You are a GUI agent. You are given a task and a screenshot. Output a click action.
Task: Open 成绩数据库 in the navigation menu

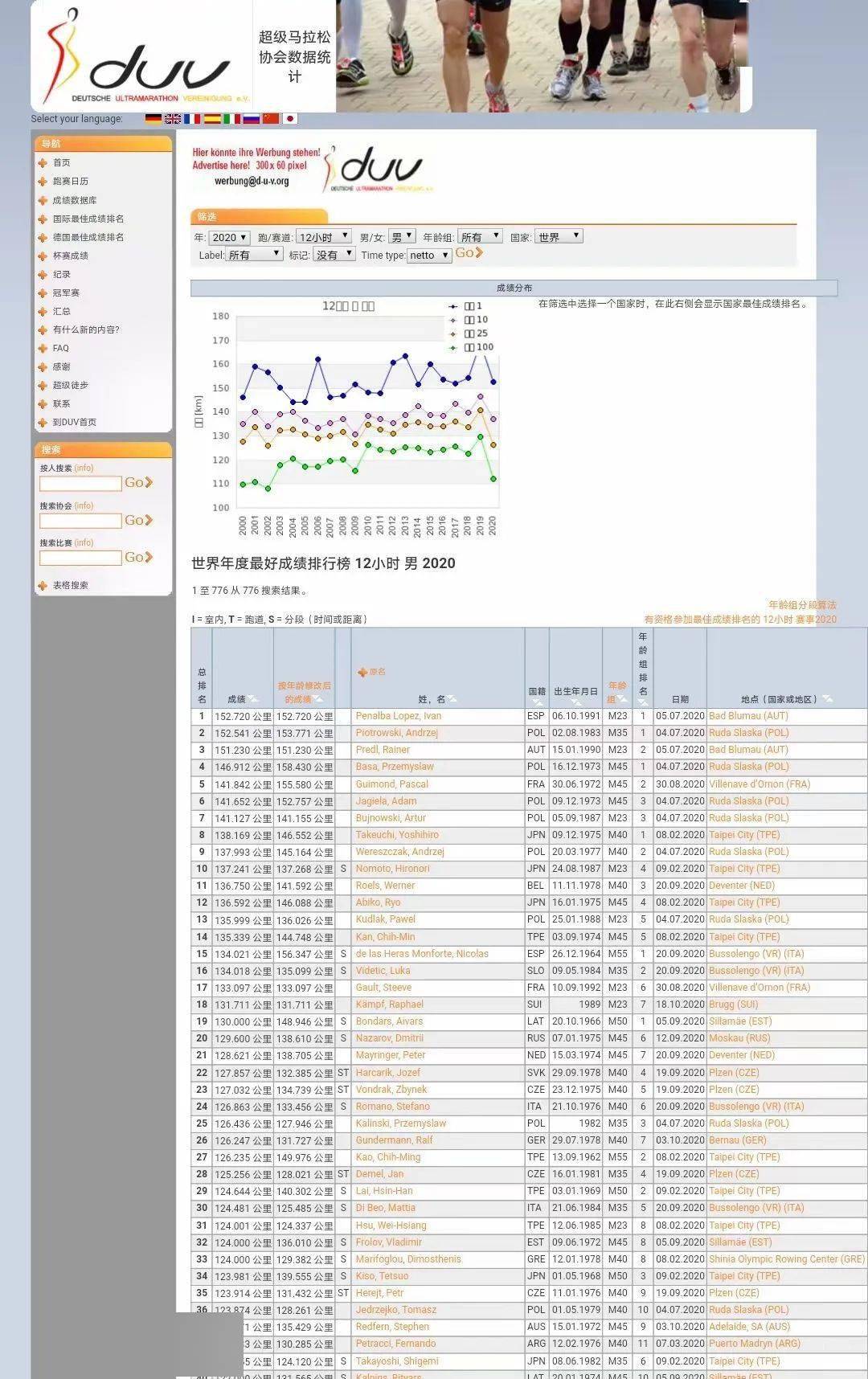(75, 200)
